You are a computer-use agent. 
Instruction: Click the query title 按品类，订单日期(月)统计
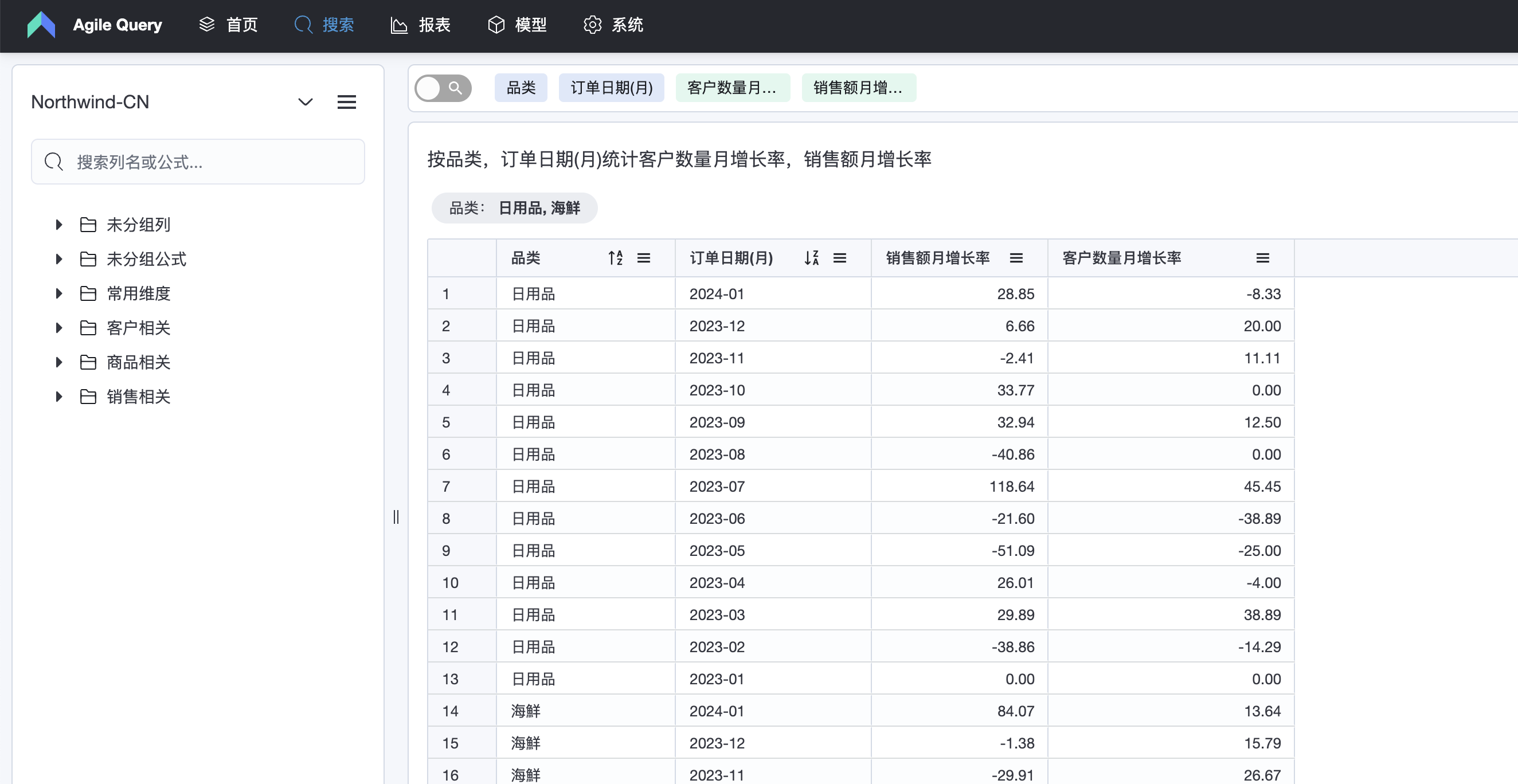point(679,159)
